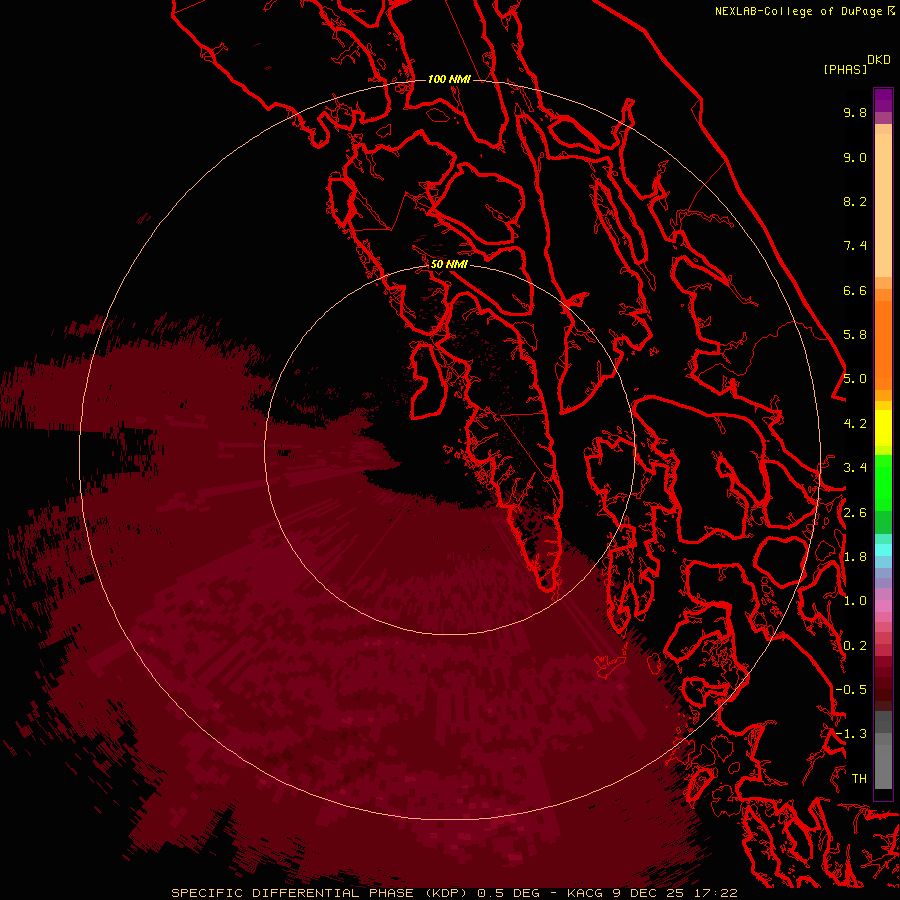Click the 2.6 scale value
The width and height of the screenshot is (900, 900).
tap(855, 513)
